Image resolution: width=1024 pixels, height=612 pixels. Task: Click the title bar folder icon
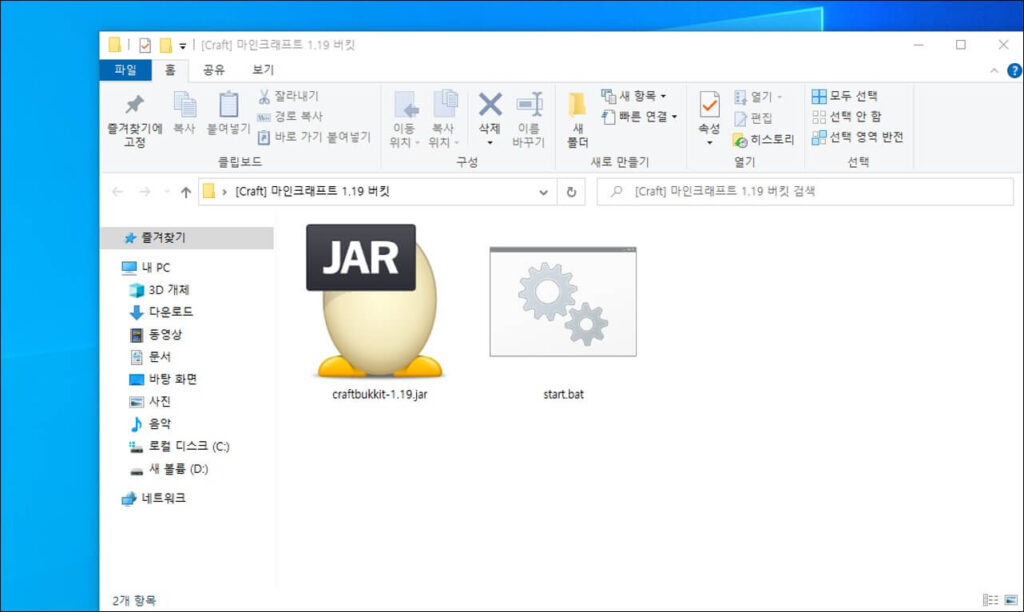(114, 44)
